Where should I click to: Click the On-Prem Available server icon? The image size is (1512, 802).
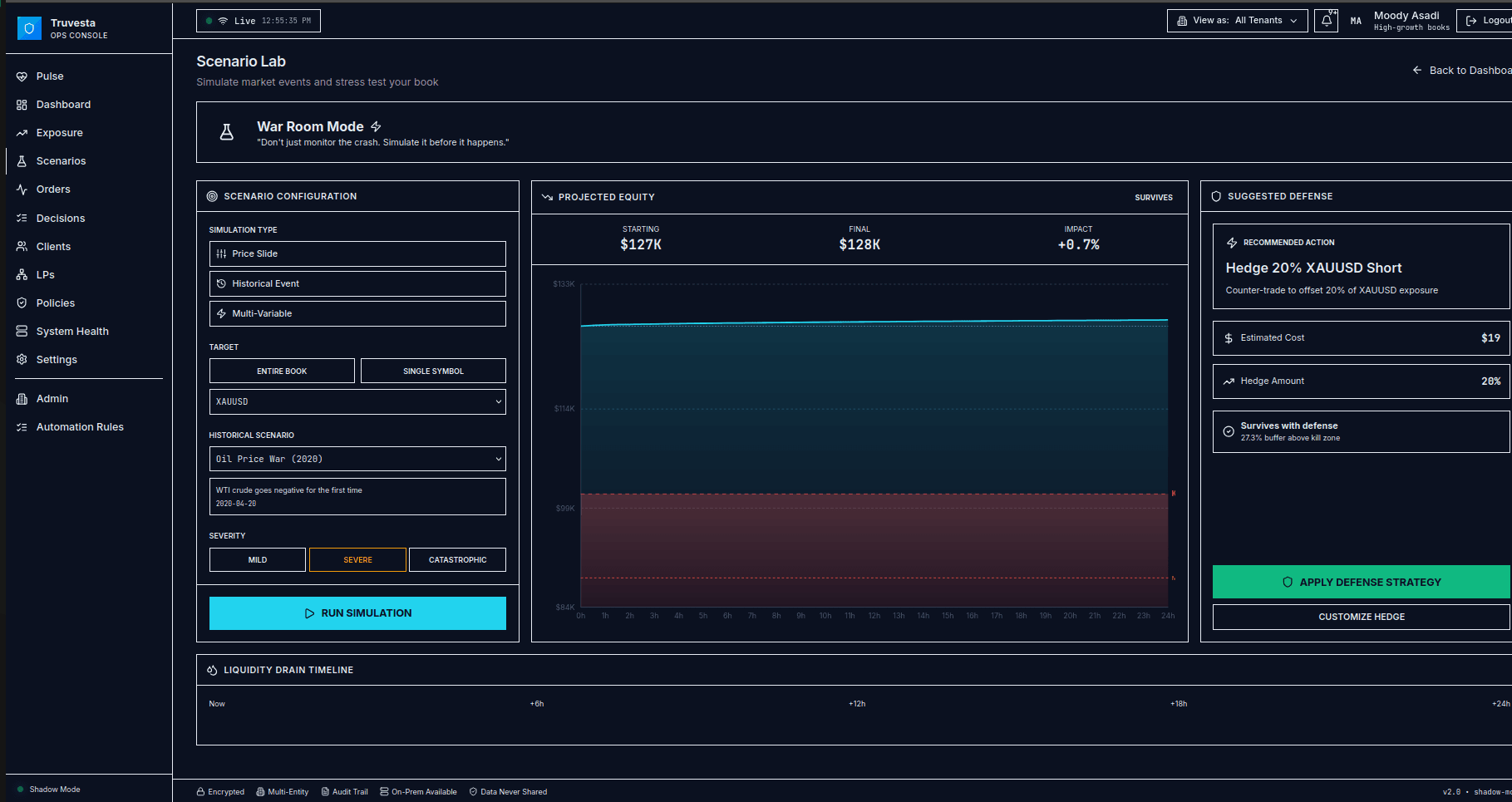(x=384, y=792)
